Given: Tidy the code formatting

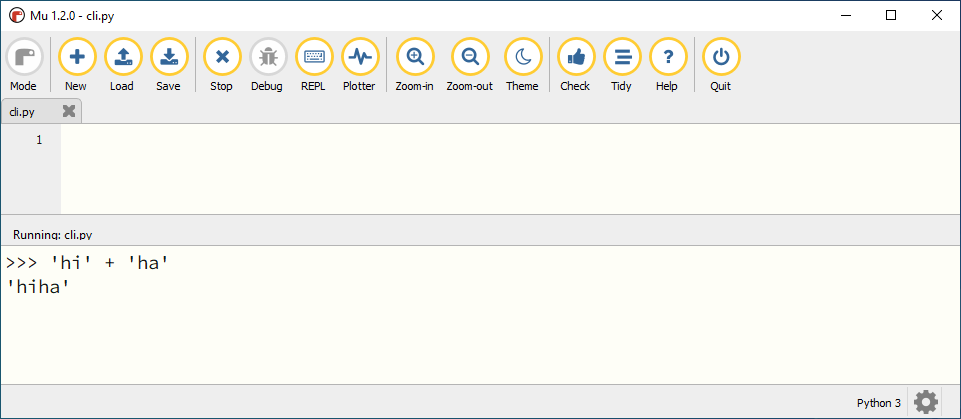Looking at the screenshot, I should click(x=622, y=64).
